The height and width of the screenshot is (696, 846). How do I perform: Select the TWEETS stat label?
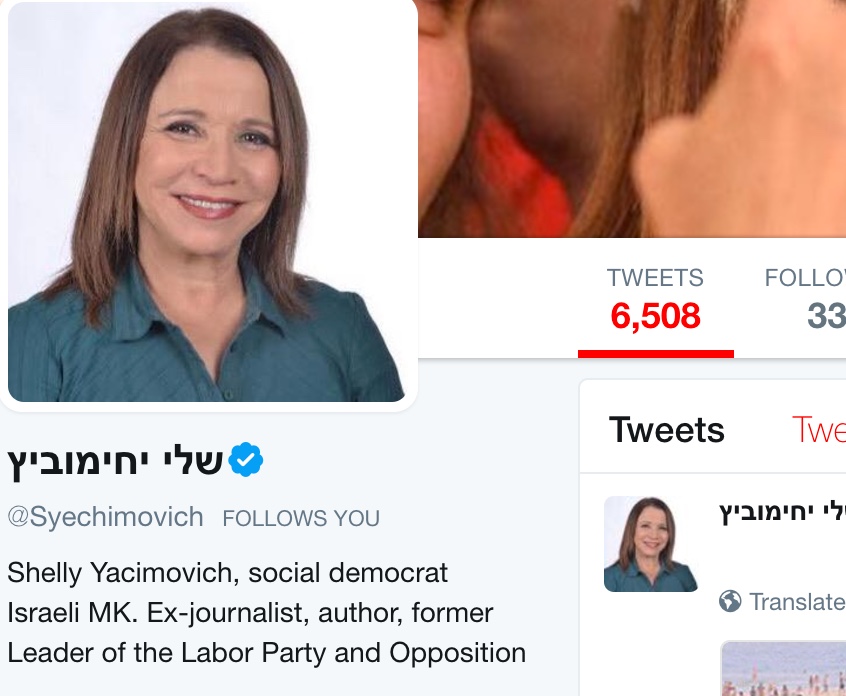(655, 278)
